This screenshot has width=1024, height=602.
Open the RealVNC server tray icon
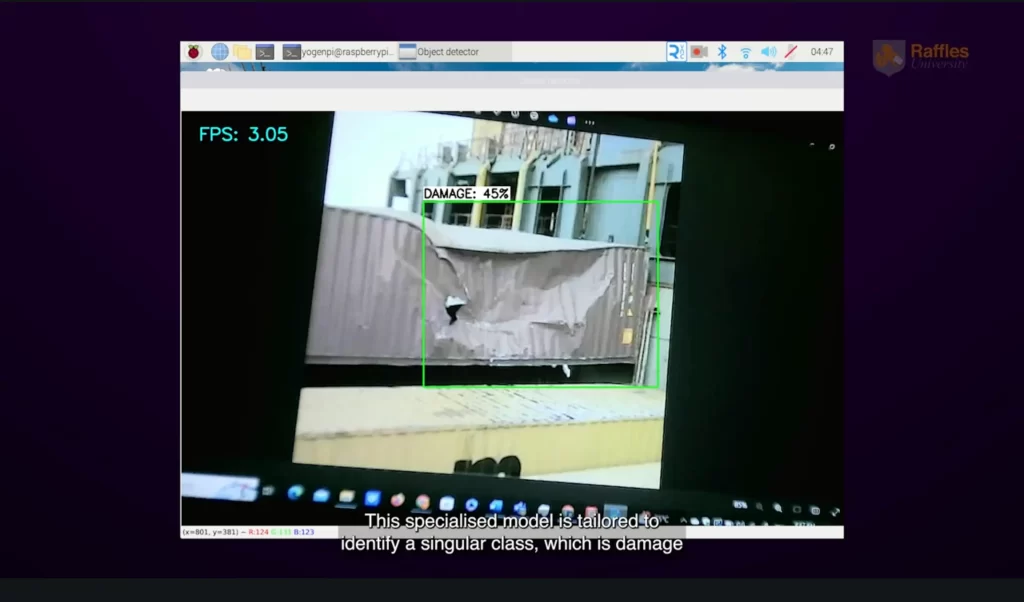[676, 52]
